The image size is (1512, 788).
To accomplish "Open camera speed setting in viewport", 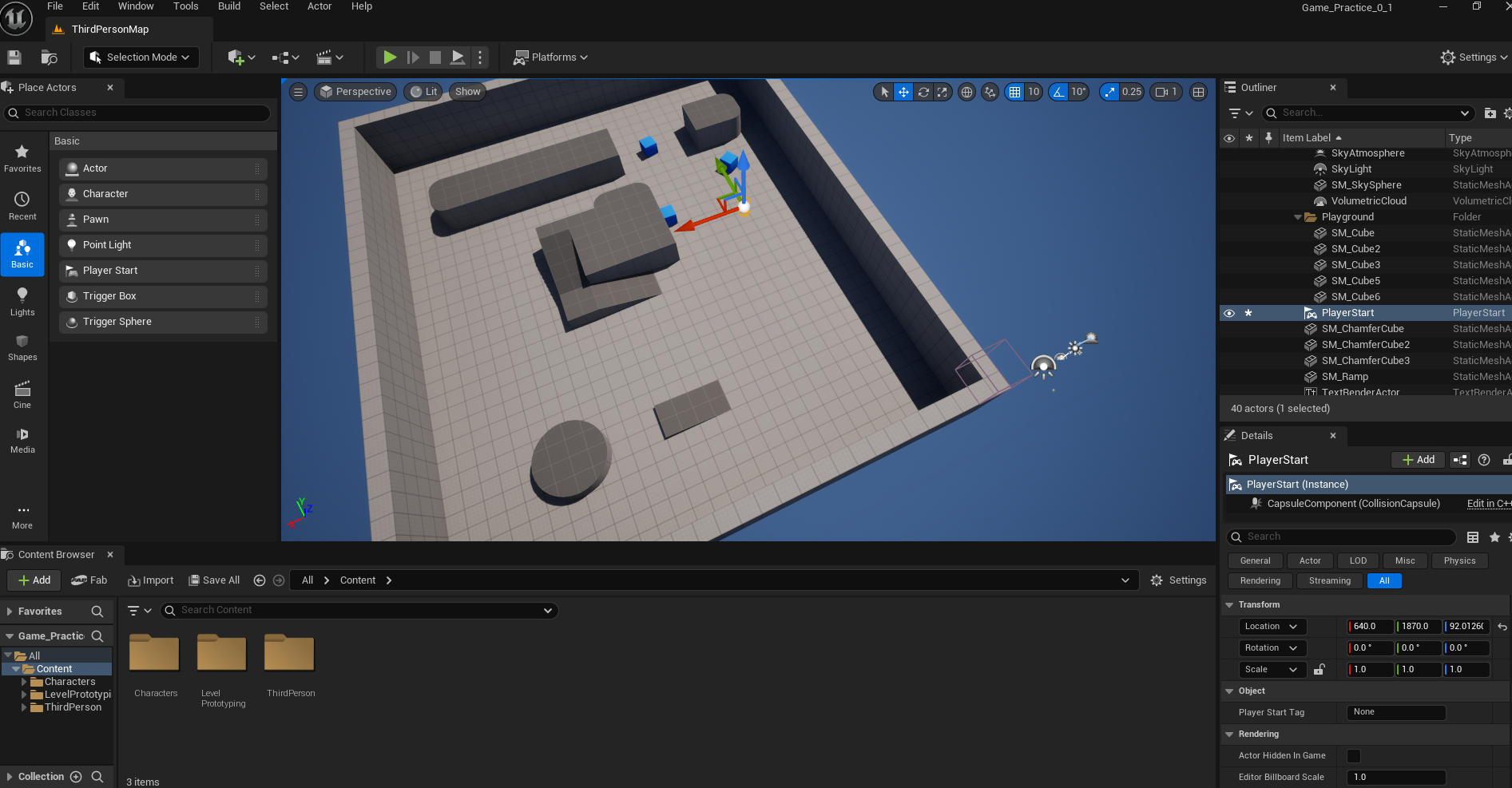I will click(1166, 92).
